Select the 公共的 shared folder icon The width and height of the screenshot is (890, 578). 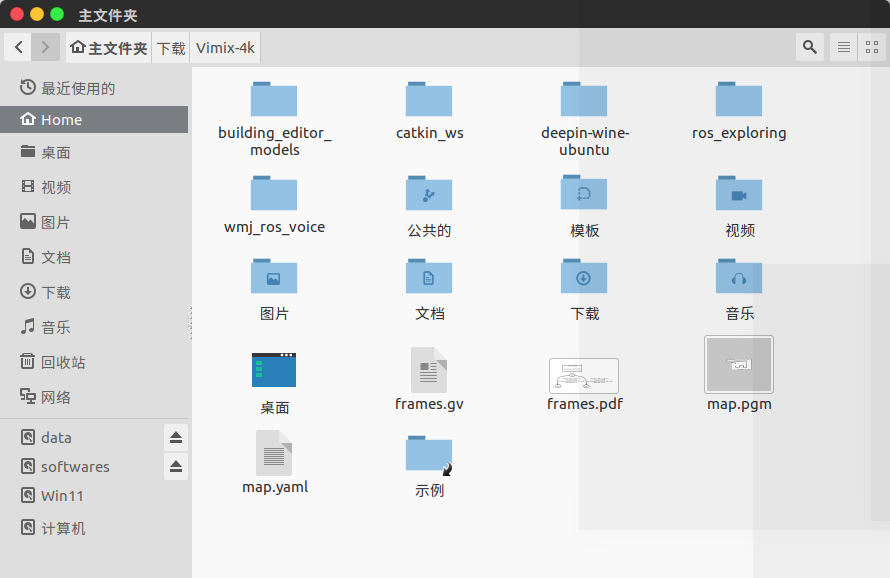pos(429,193)
